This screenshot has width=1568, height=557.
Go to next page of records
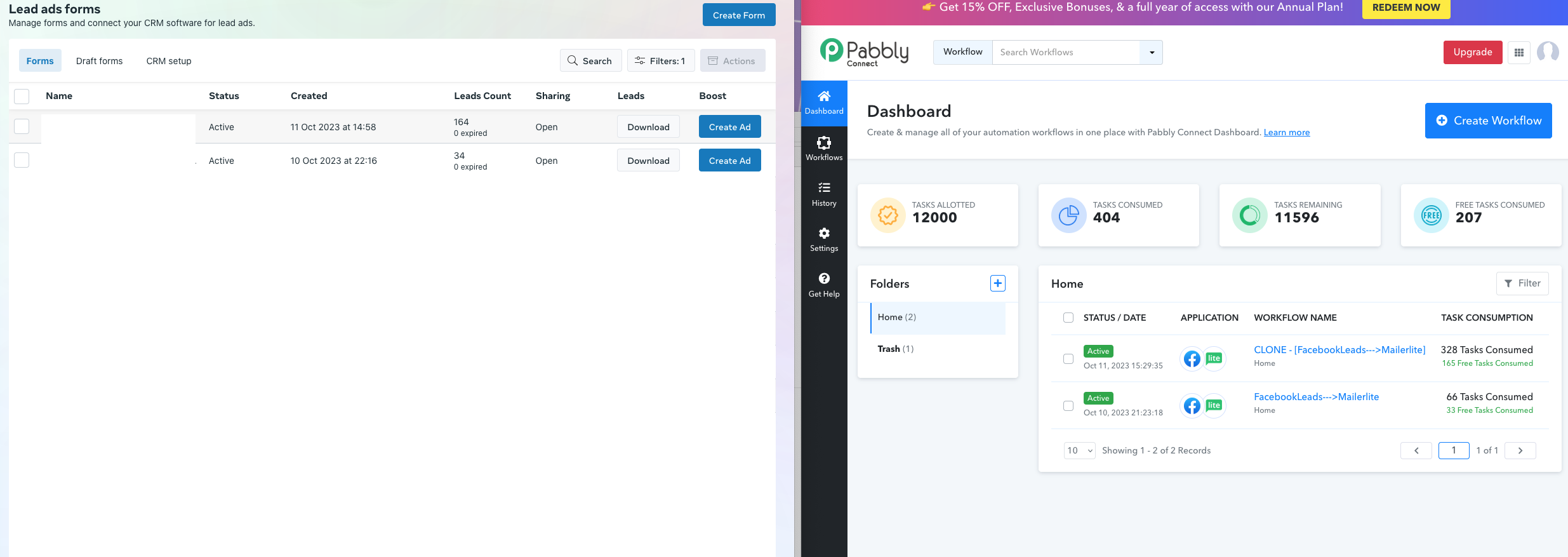(1520, 450)
